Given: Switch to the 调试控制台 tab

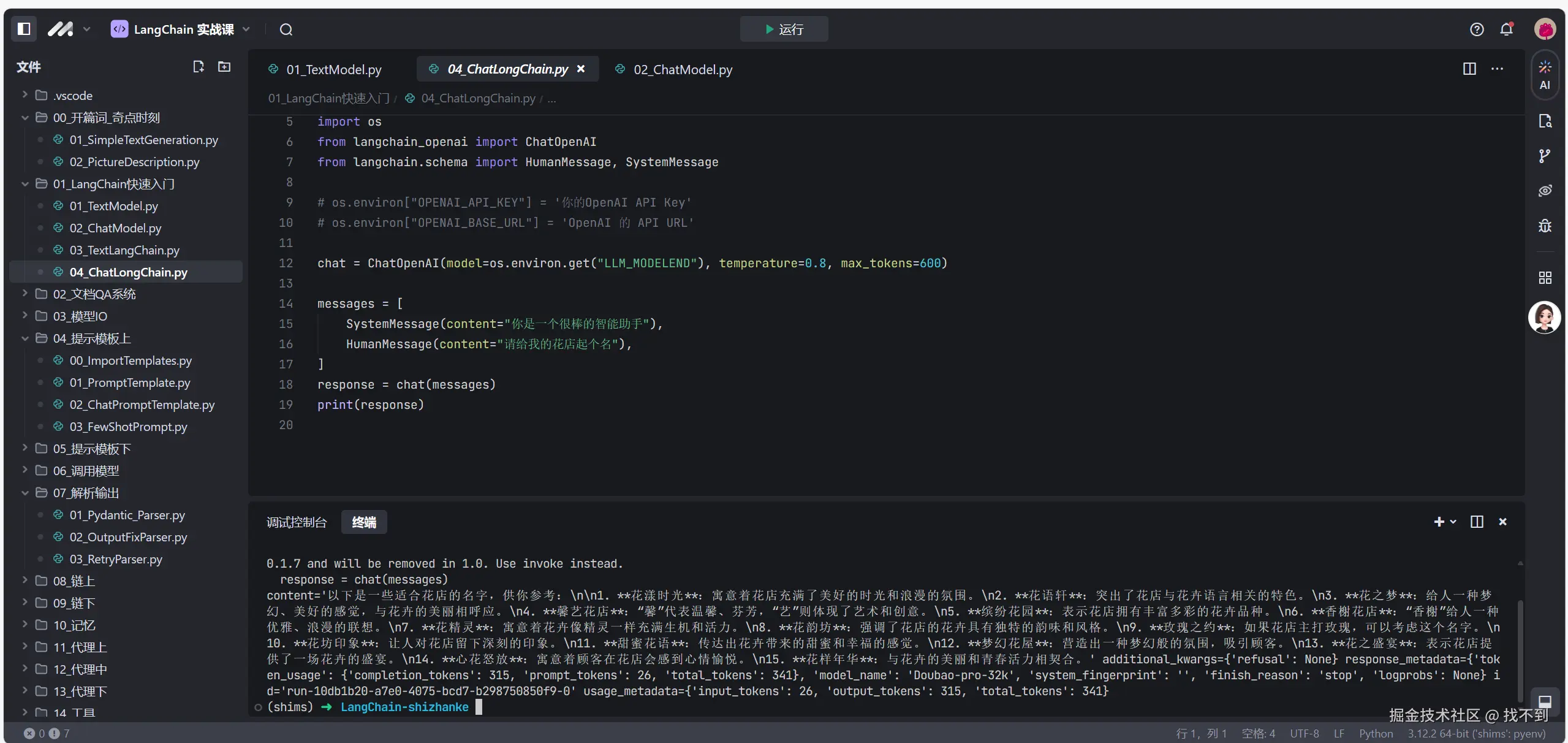Looking at the screenshot, I should click(x=297, y=522).
